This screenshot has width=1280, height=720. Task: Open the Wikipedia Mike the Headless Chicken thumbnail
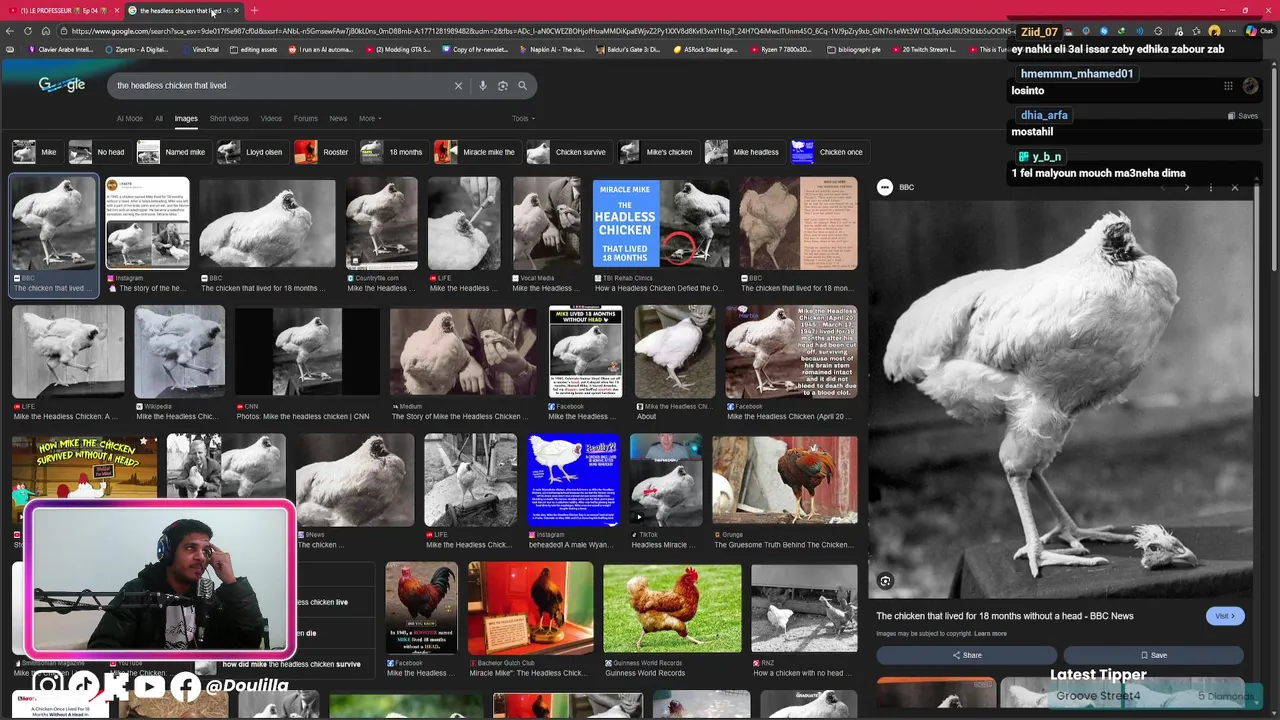click(x=180, y=352)
